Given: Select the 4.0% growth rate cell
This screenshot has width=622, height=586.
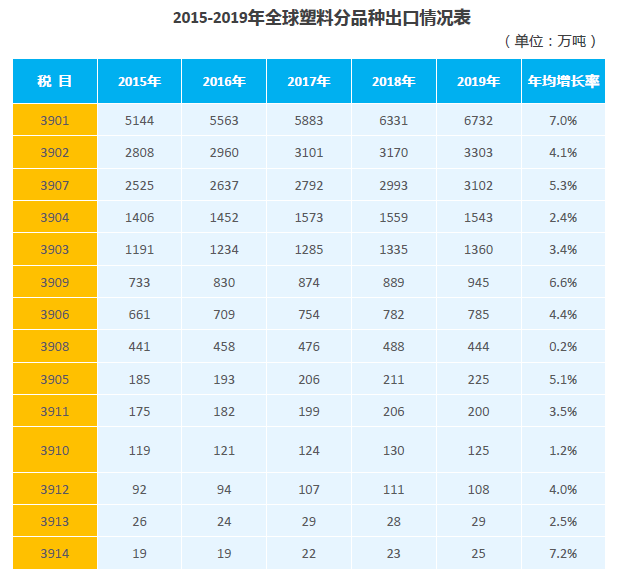Looking at the screenshot, I should (x=563, y=489).
